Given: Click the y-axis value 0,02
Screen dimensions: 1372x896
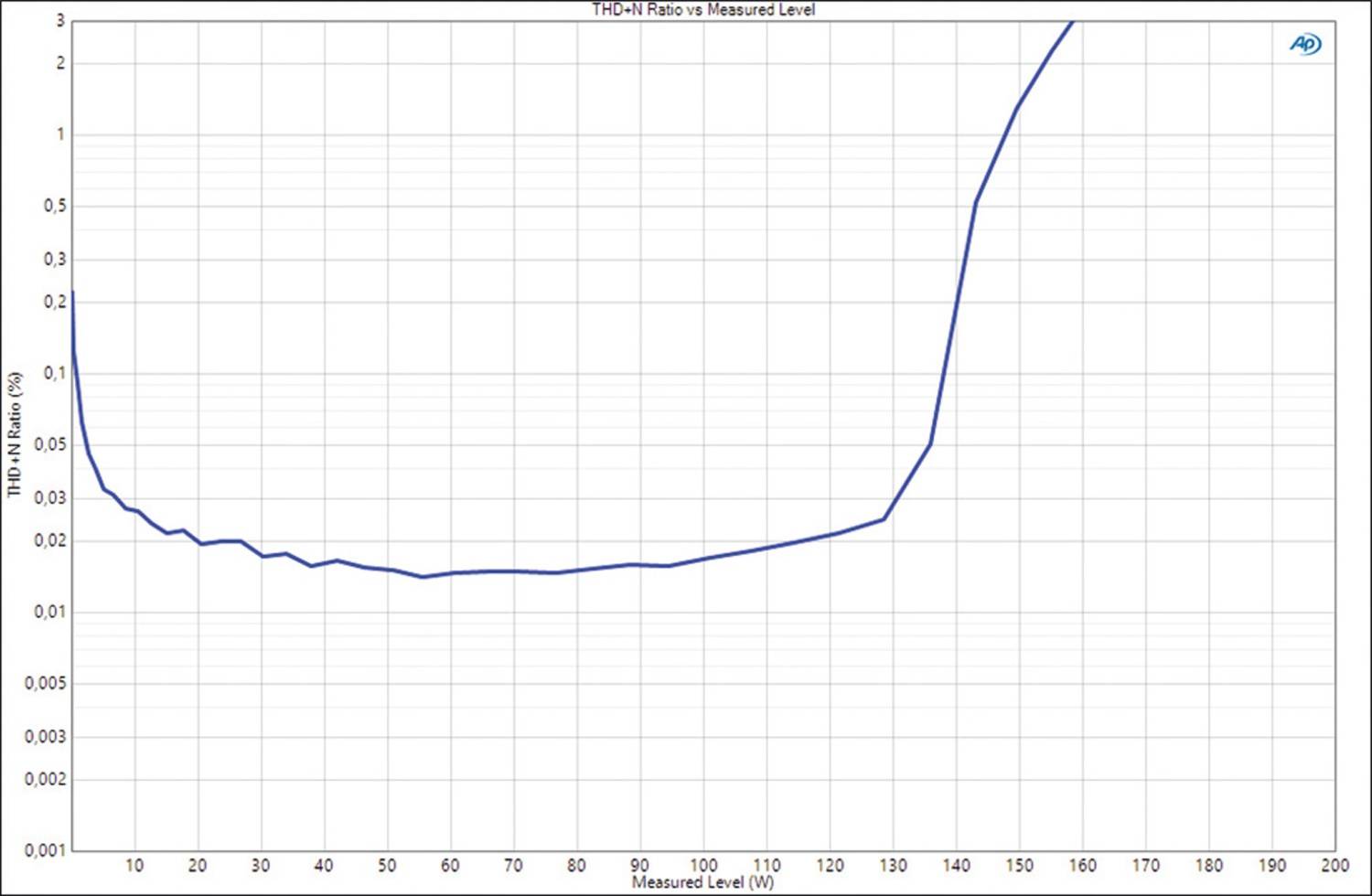Looking at the screenshot, I should coord(50,540).
